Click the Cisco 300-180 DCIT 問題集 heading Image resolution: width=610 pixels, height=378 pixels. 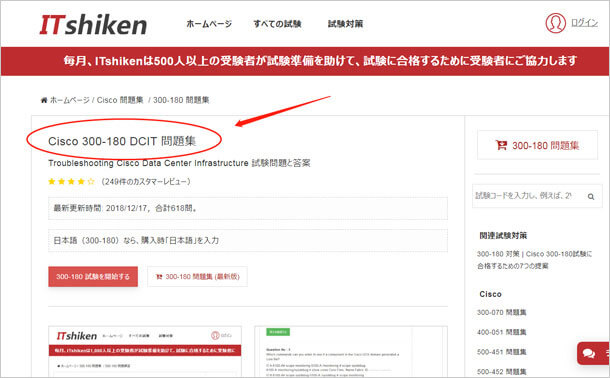click(x=122, y=141)
